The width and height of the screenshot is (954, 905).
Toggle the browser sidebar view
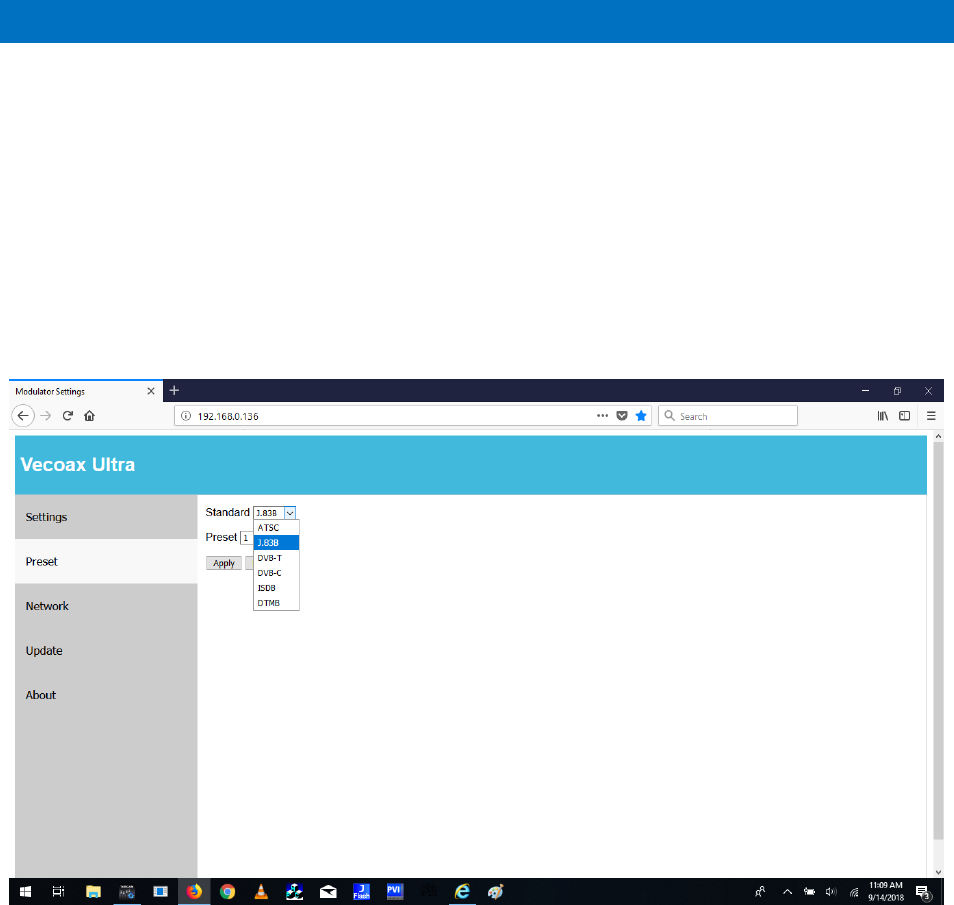[905, 416]
